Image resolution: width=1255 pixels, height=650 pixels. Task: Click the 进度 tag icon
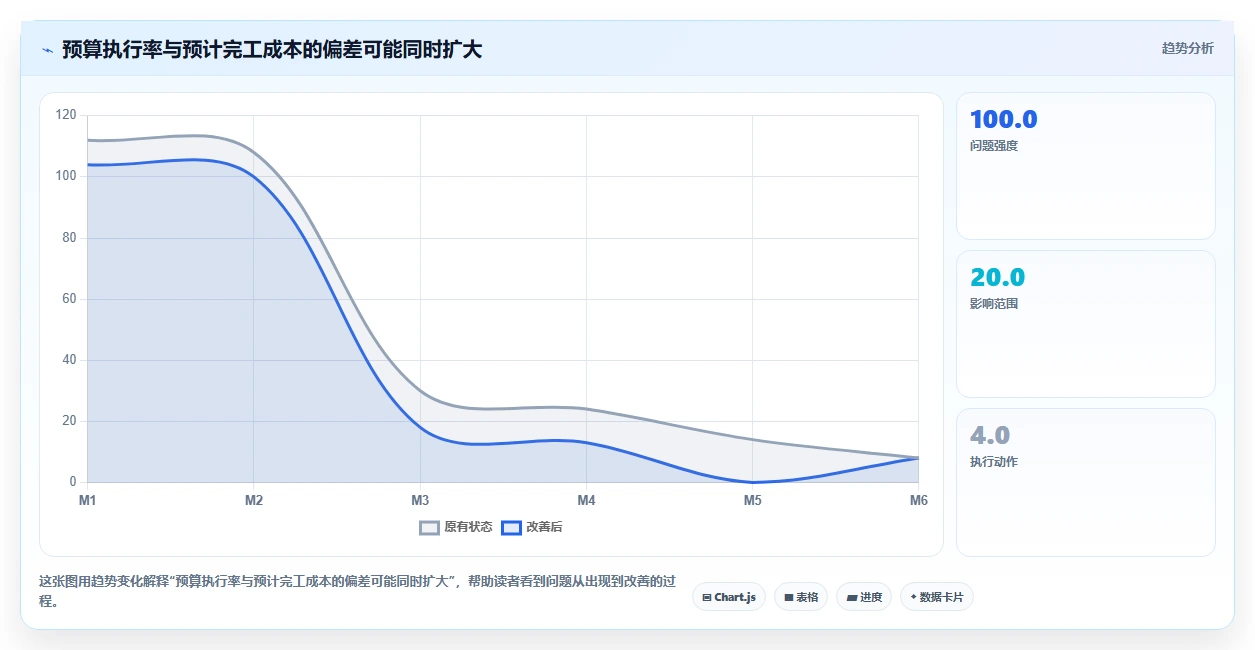(851, 597)
